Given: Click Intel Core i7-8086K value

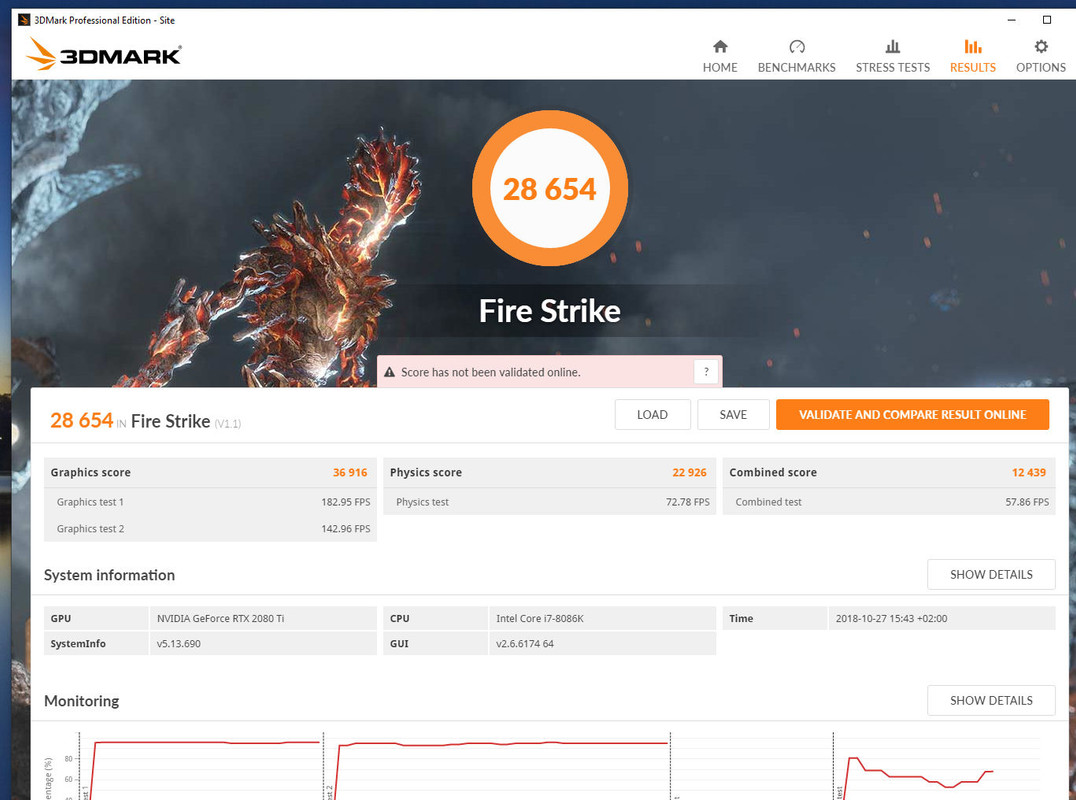Looking at the screenshot, I should click(x=539, y=618).
